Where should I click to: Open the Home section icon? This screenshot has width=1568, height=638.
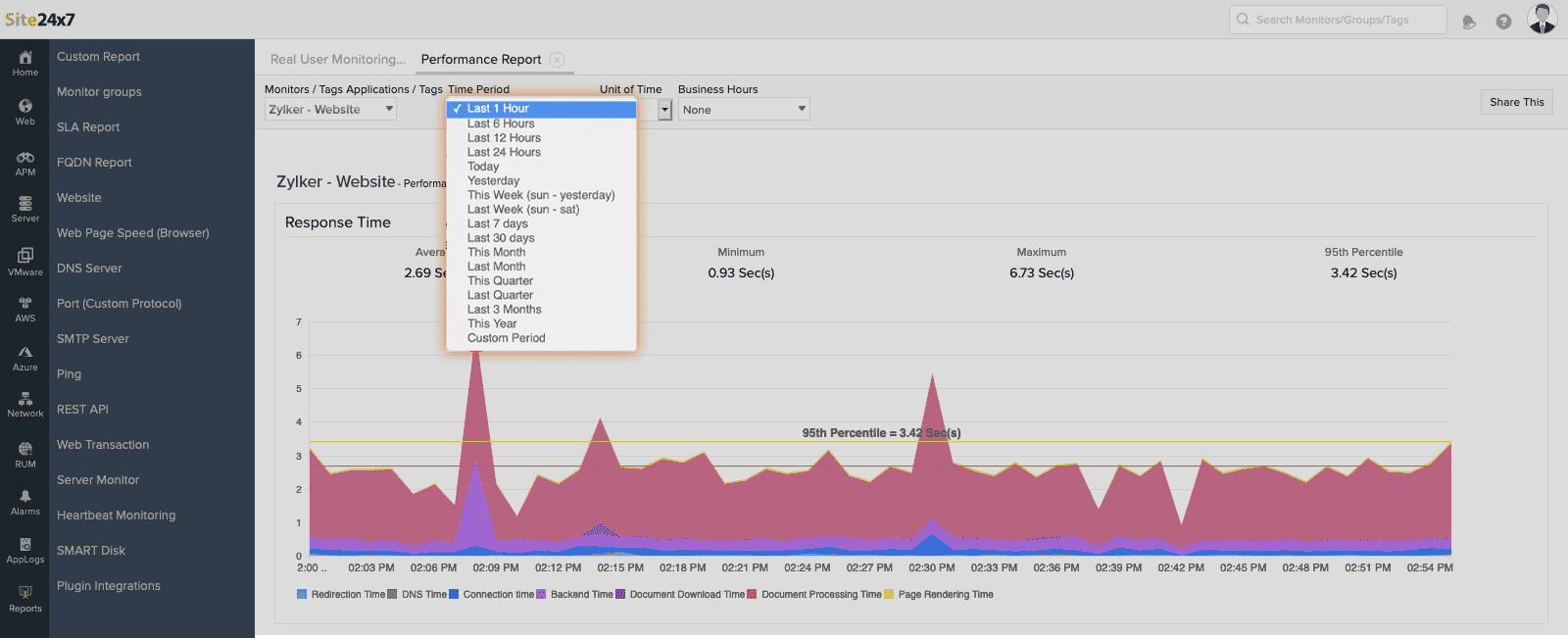point(25,57)
